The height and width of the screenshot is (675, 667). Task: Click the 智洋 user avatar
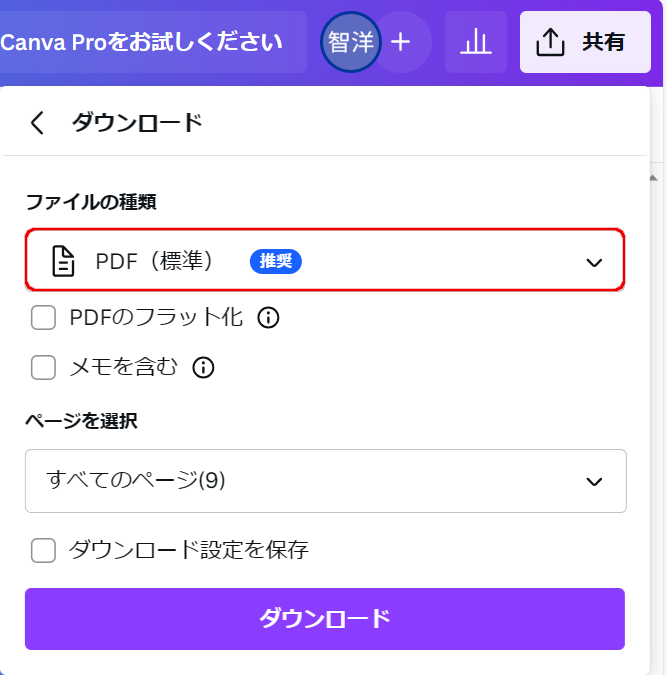click(x=351, y=42)
